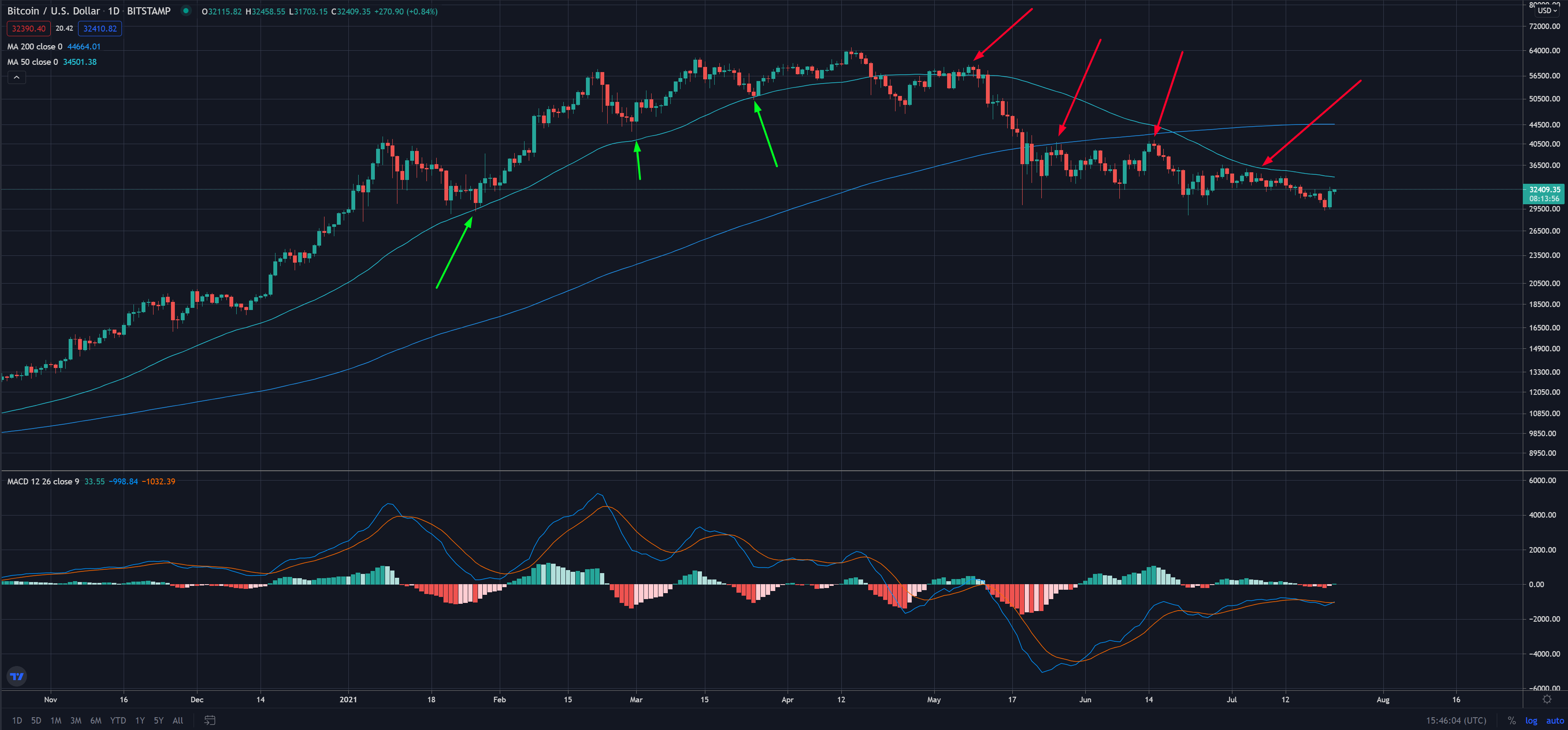This screenshot has width=1568, height=730.
Task: Click the MACD 12 26 close 9 label
Action: (x=43, y=481)
